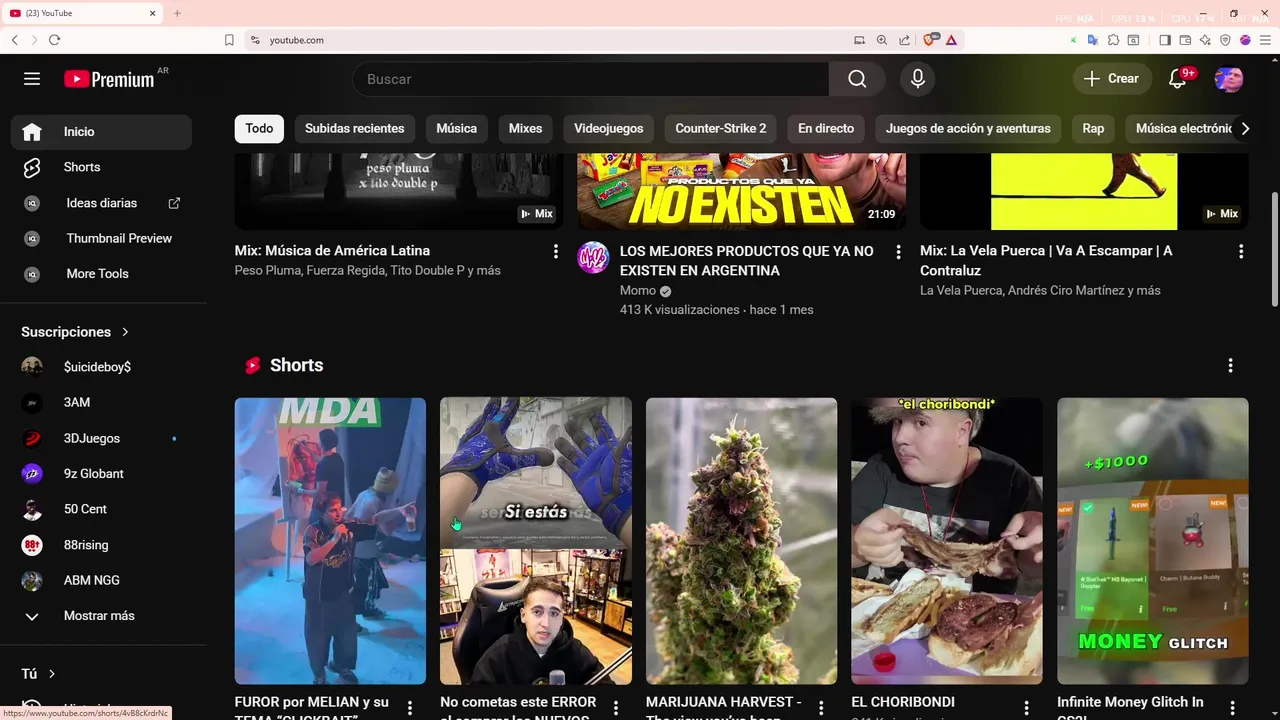Open the browser extensions puzzle icon

point(1113,40)
